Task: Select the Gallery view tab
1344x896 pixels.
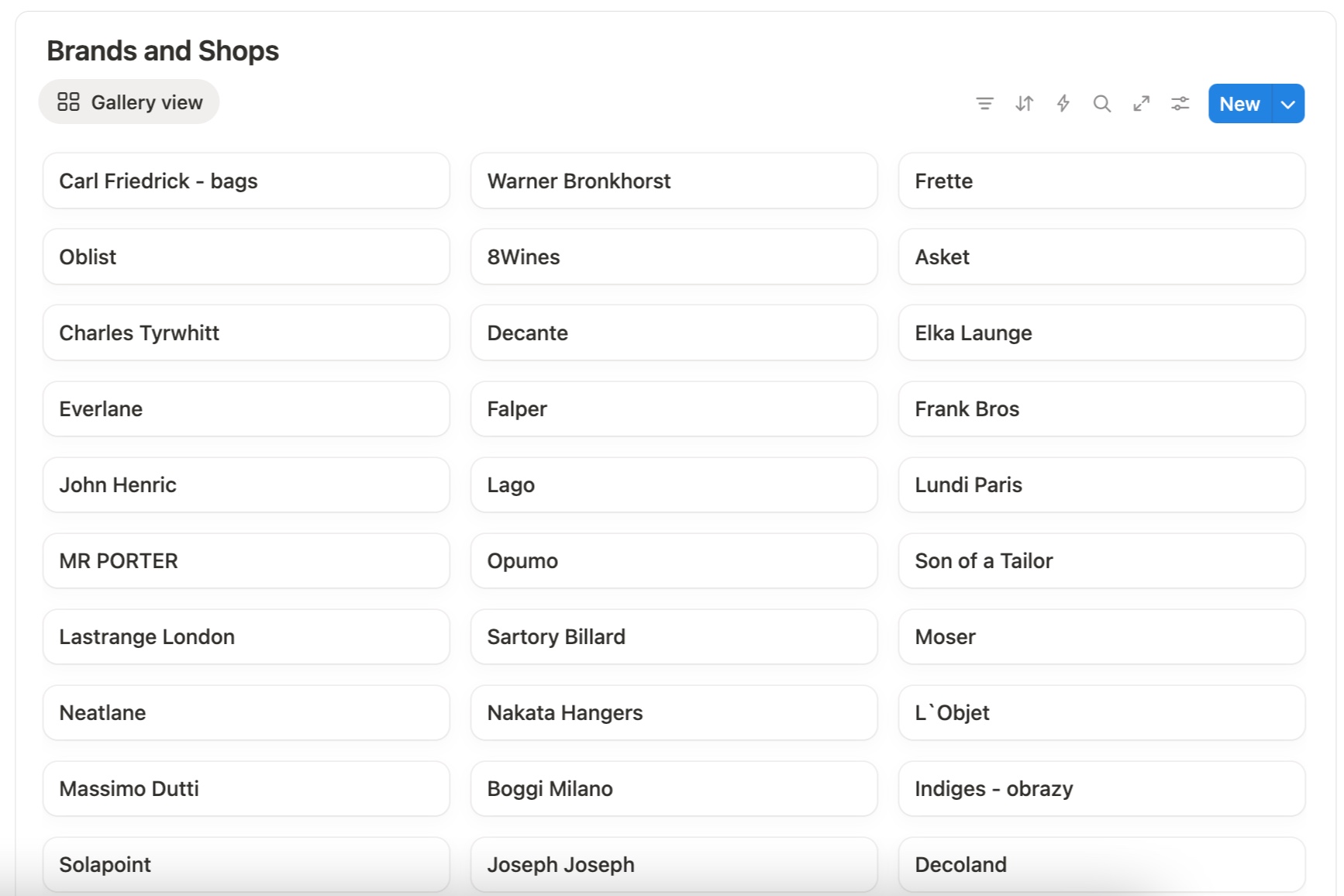Action: tap(129, 102)
